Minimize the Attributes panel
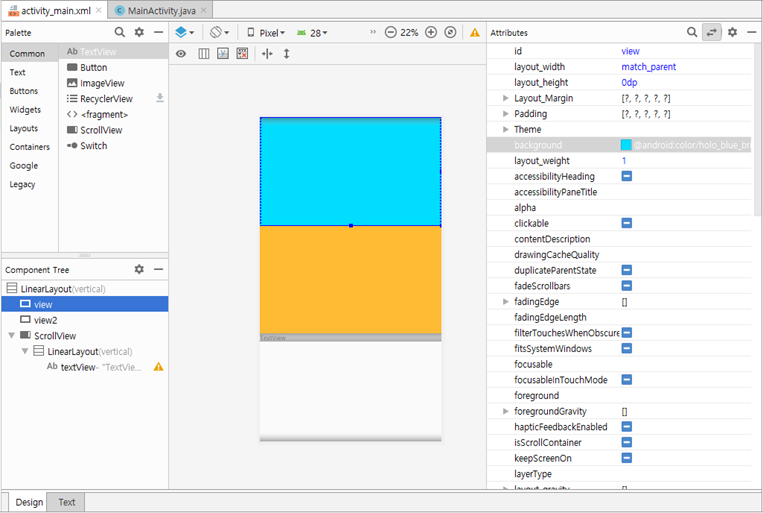763x513 pixels. [752, 32]
